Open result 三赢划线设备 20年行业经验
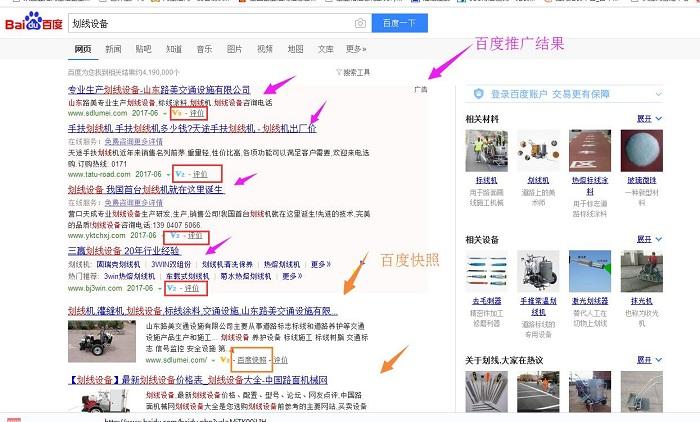This screenshot has height=422, width=700. pos(124,251)
